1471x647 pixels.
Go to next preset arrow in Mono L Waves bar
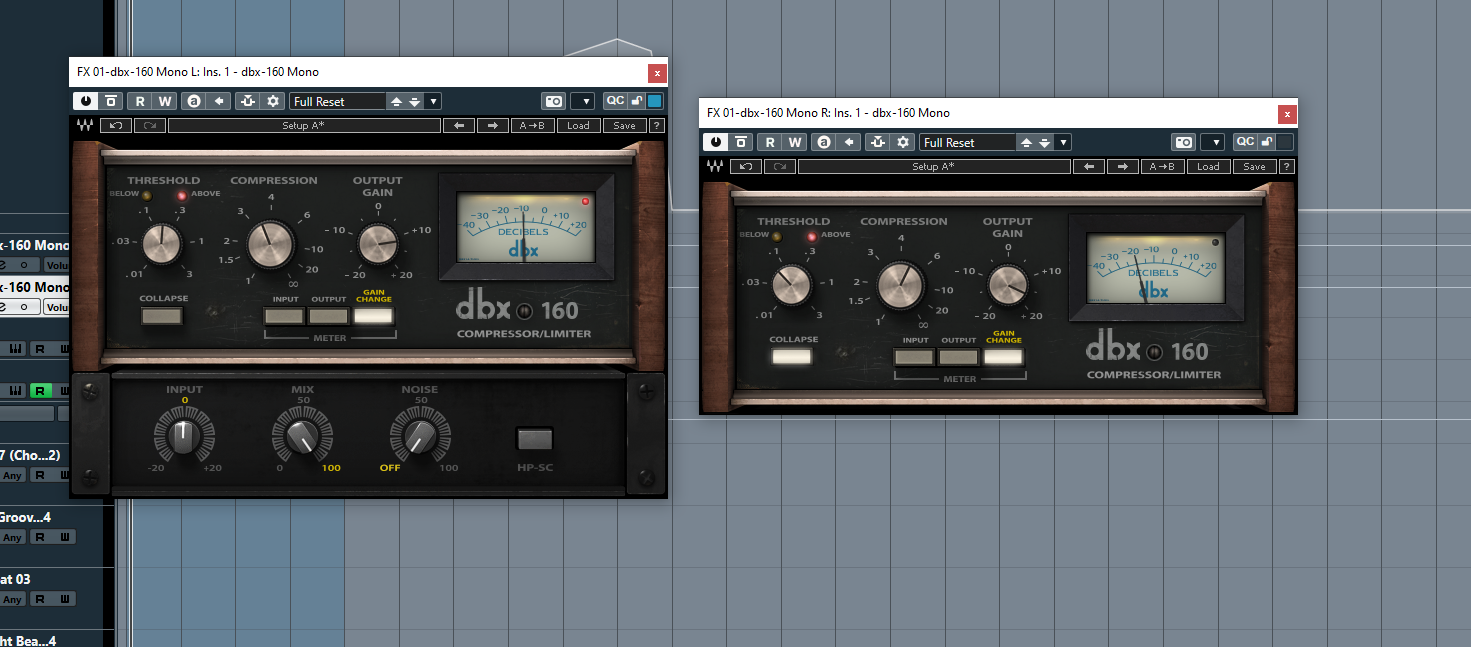click(492, 126)
